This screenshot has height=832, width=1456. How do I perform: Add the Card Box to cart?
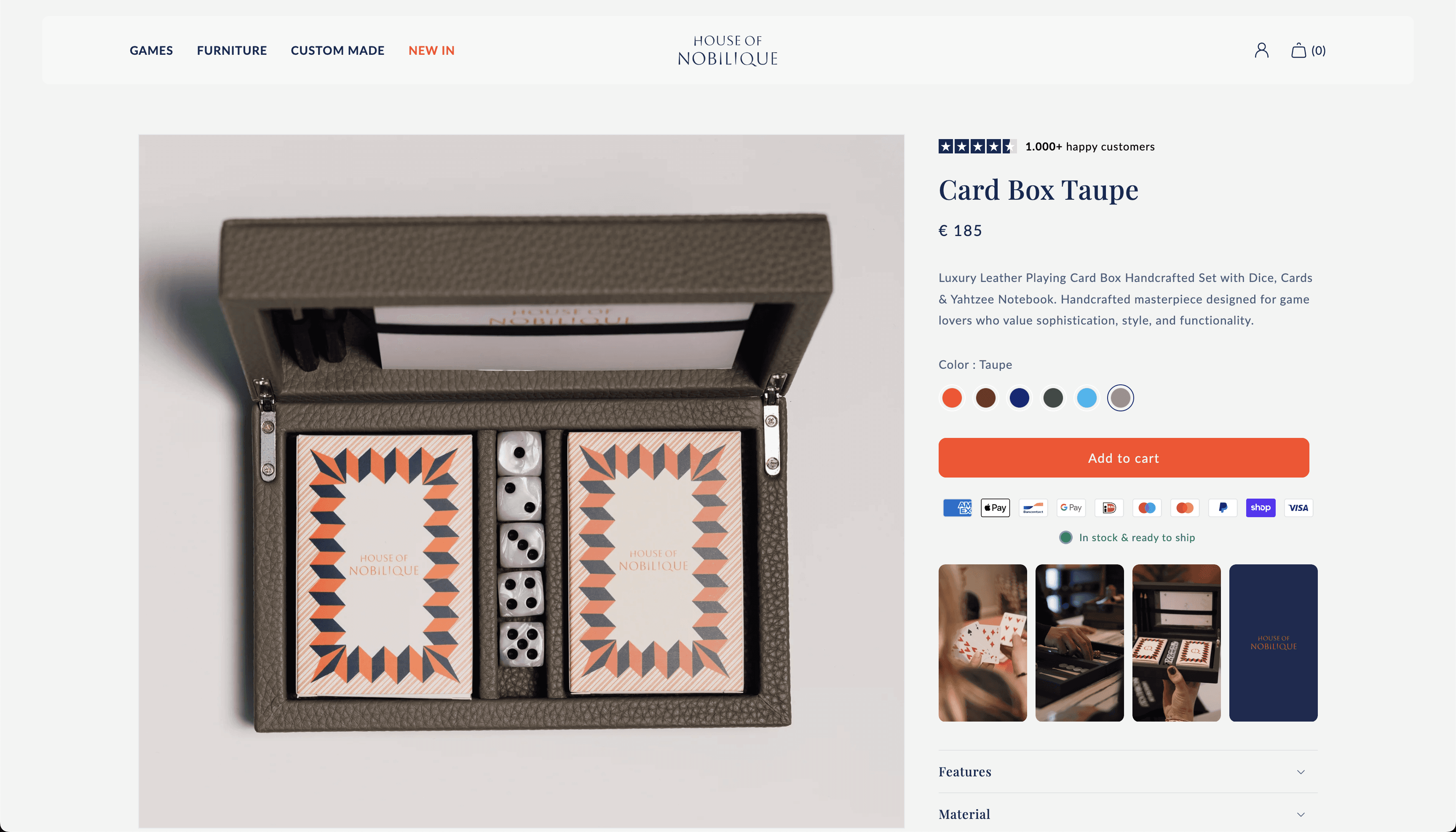tap(1124, 458)
